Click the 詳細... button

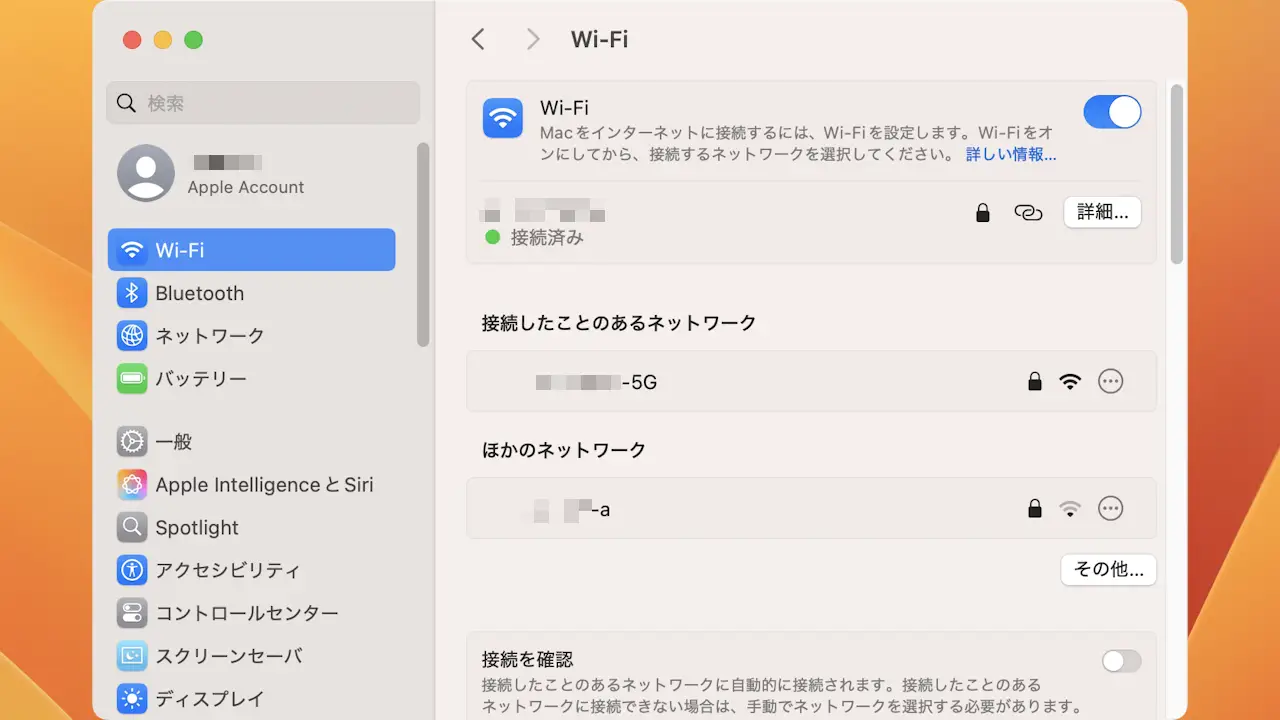(1102, 212)
